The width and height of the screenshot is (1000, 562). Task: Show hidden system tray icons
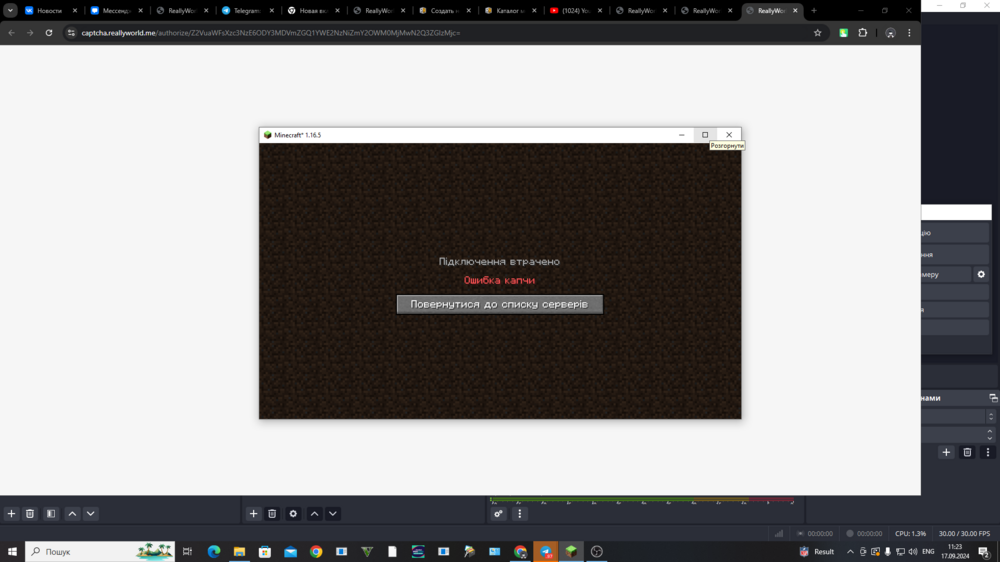(x=850, y=551)
